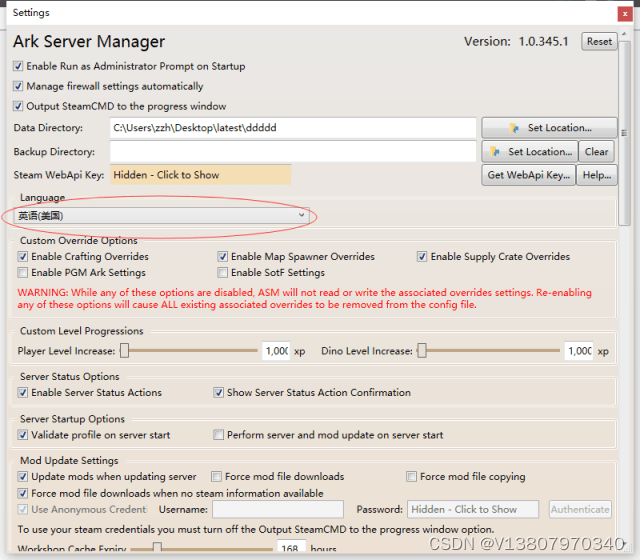Open the Language dropdown
Screen dimensions: 640x560
(162, 216)
